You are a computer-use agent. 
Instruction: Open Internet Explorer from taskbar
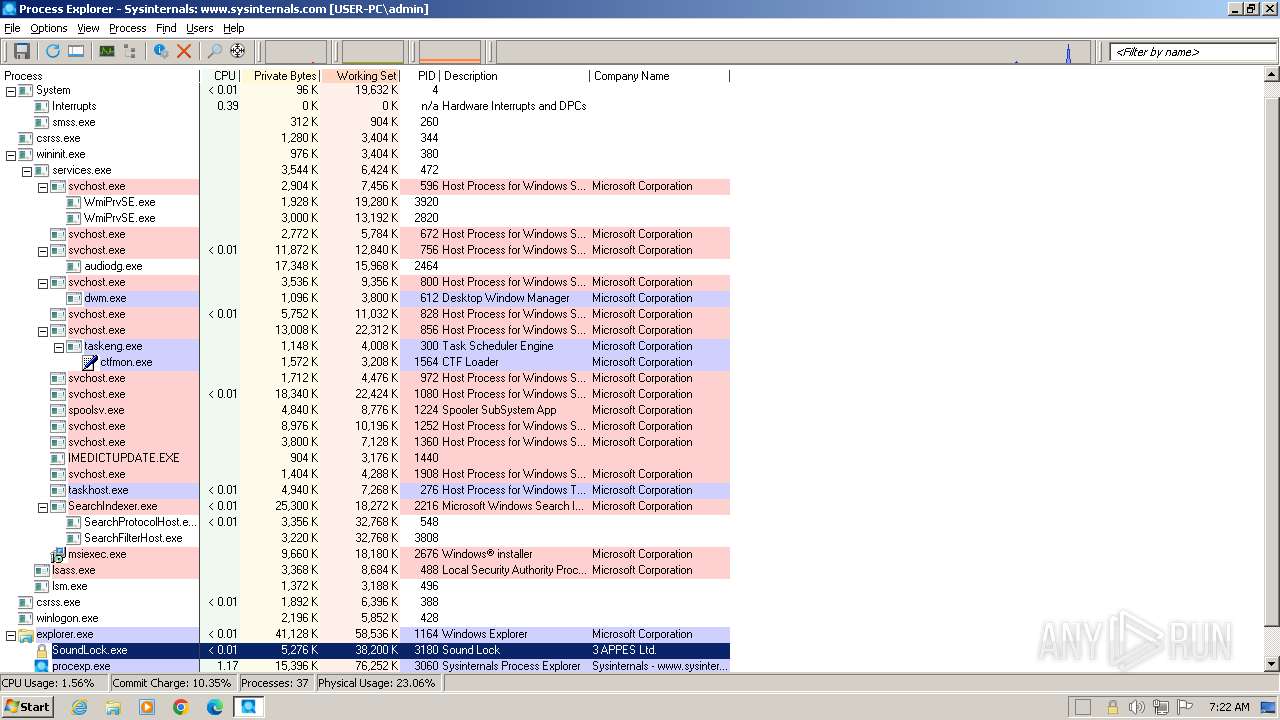[79, 707]
